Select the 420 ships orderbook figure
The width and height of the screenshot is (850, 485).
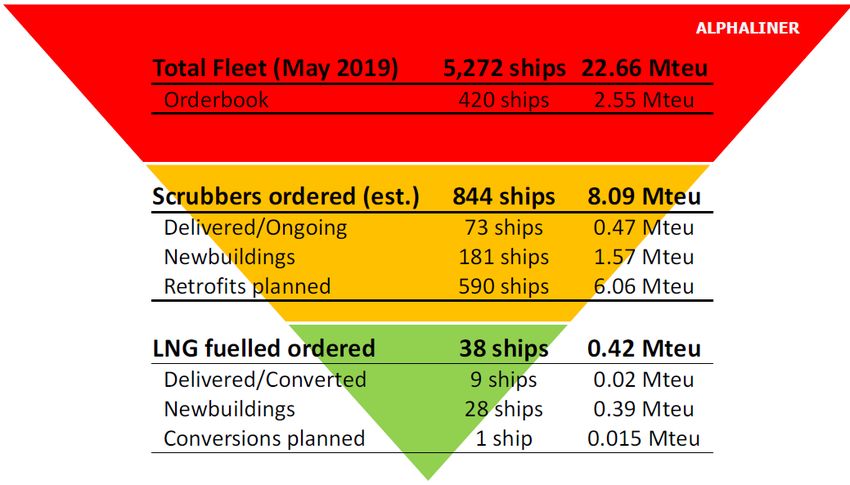504,100
